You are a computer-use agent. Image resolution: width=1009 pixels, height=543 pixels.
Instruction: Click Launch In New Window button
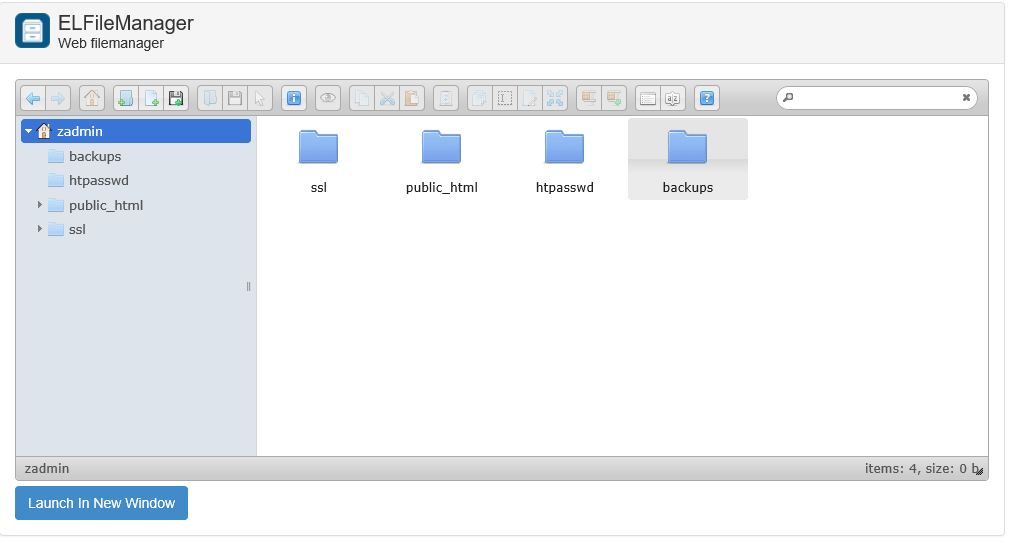(x=101, y=503)
